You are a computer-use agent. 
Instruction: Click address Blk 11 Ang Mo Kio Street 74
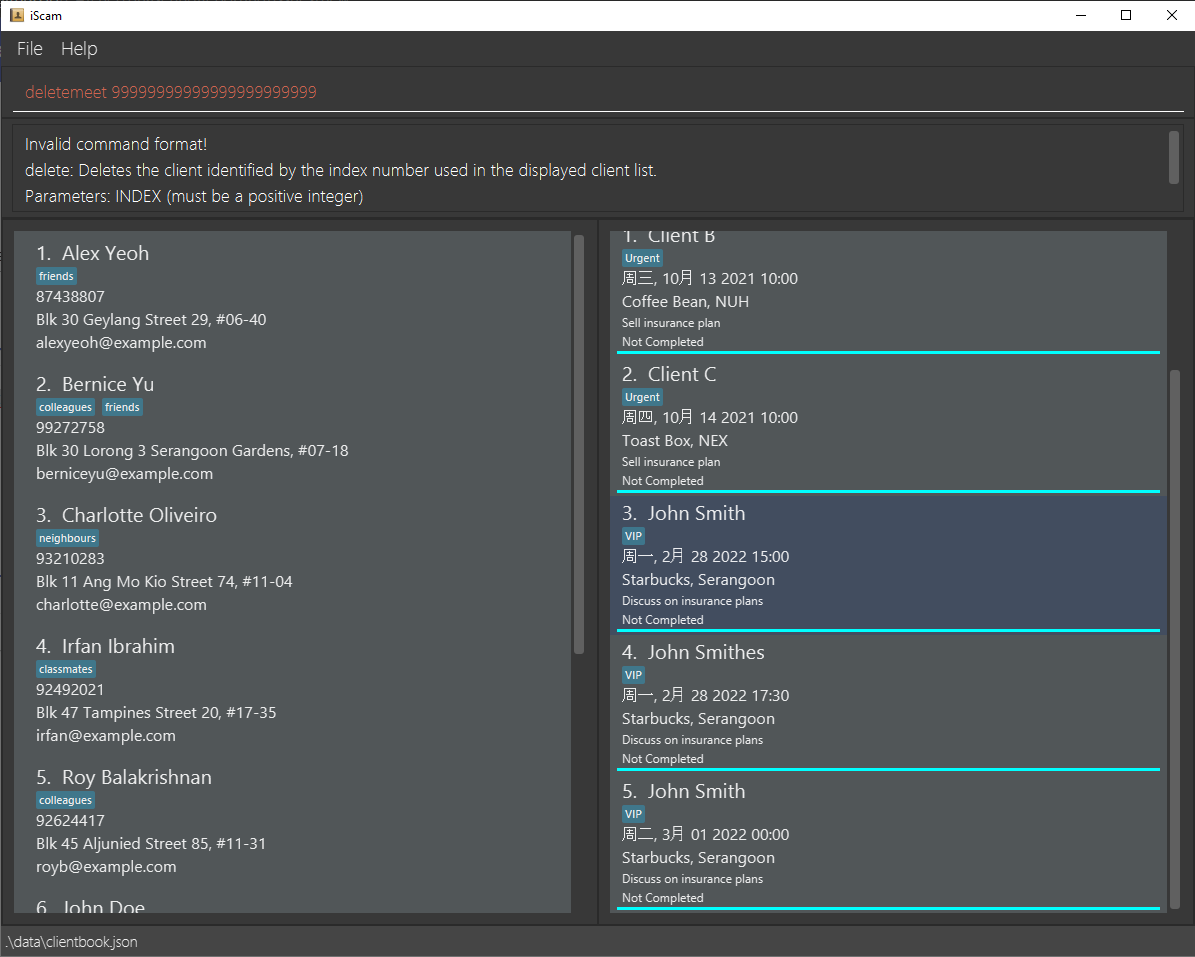pyautogui.click(x=164, y=581)
